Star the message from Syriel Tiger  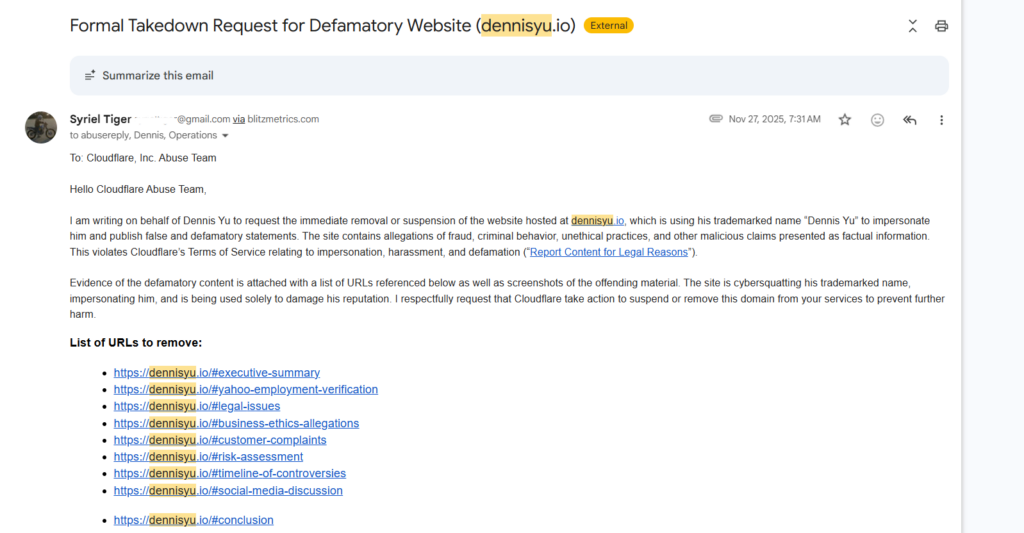coord(845,120)
